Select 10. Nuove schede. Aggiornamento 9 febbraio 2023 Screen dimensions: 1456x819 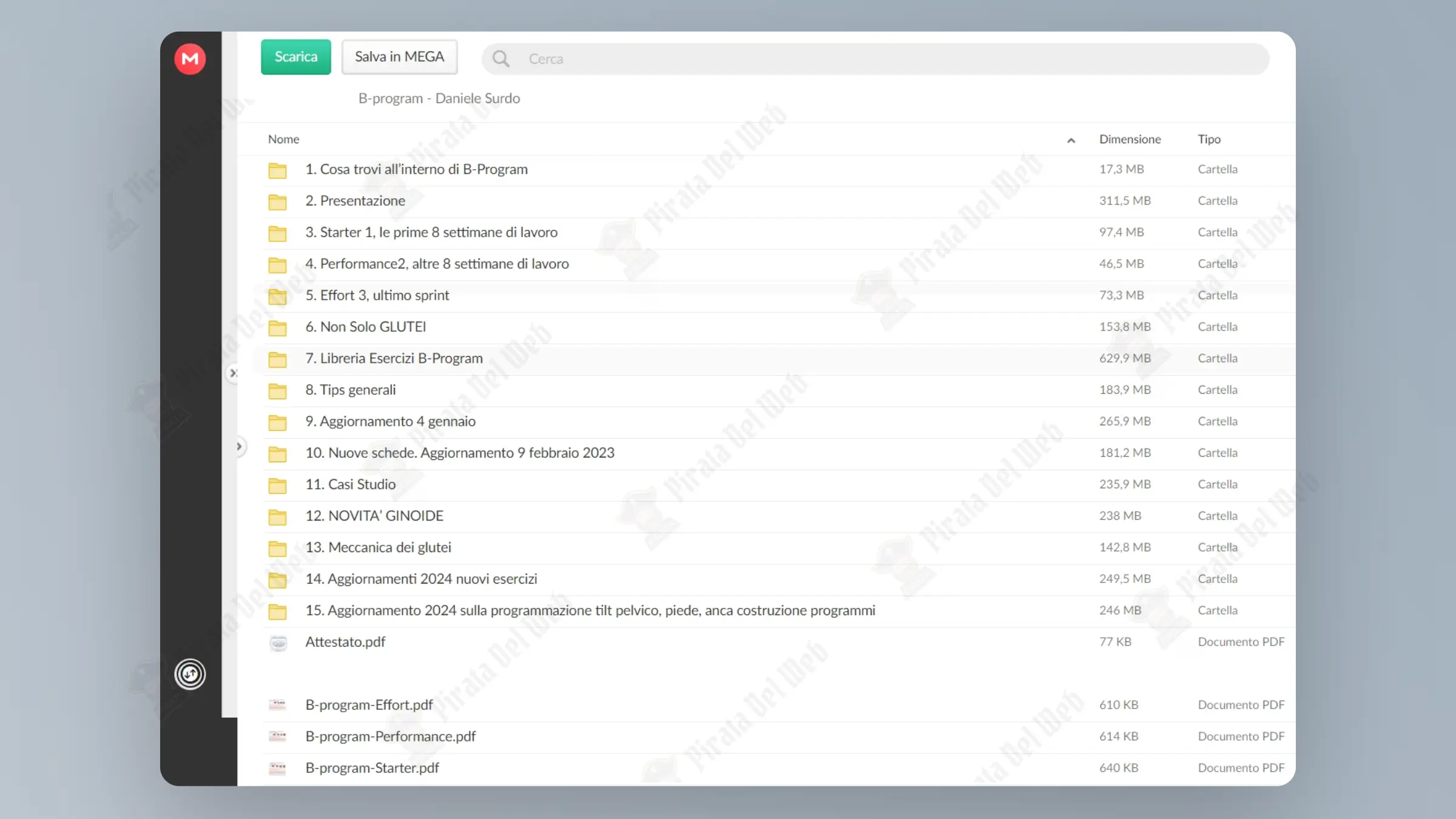point(460,453)
